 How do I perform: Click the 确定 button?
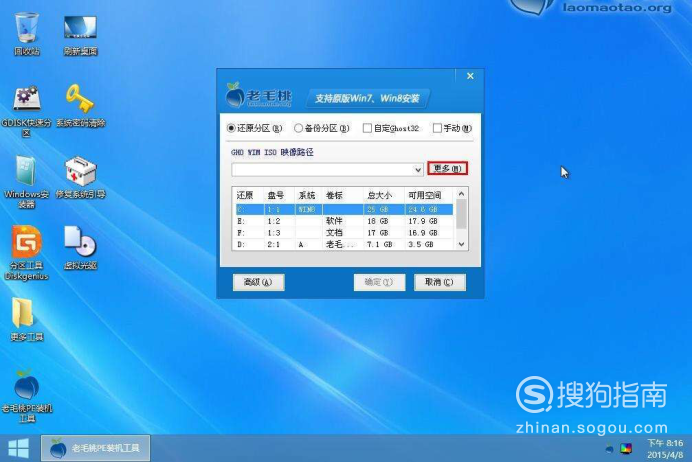coord(379,282)
